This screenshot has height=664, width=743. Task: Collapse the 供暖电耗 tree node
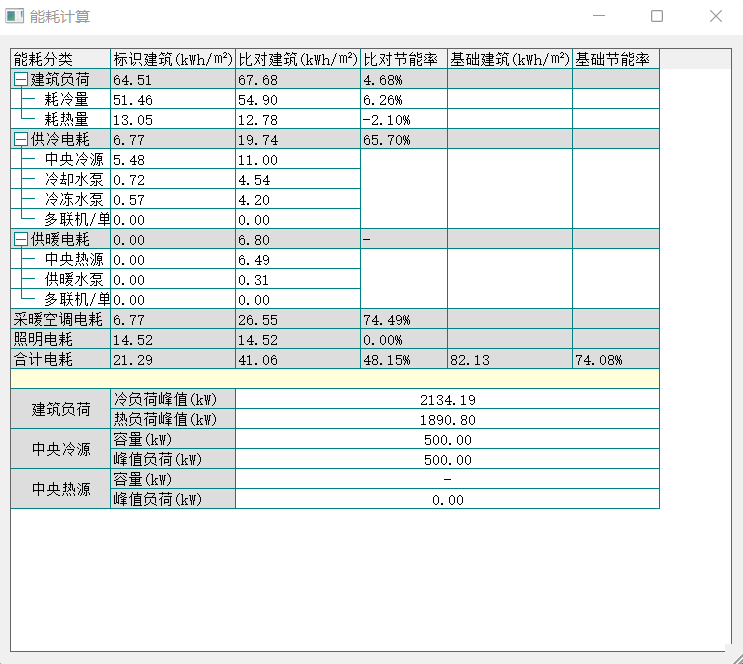(21, 240)
